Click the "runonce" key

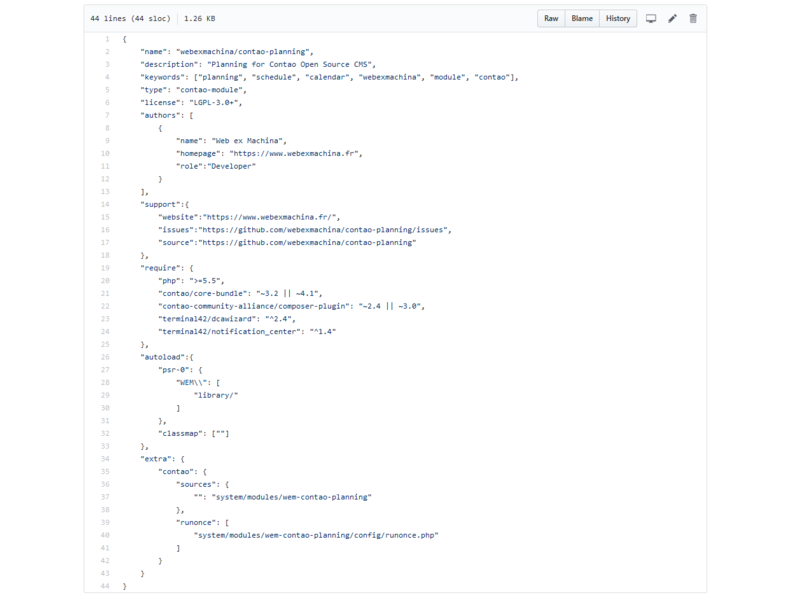196,523
